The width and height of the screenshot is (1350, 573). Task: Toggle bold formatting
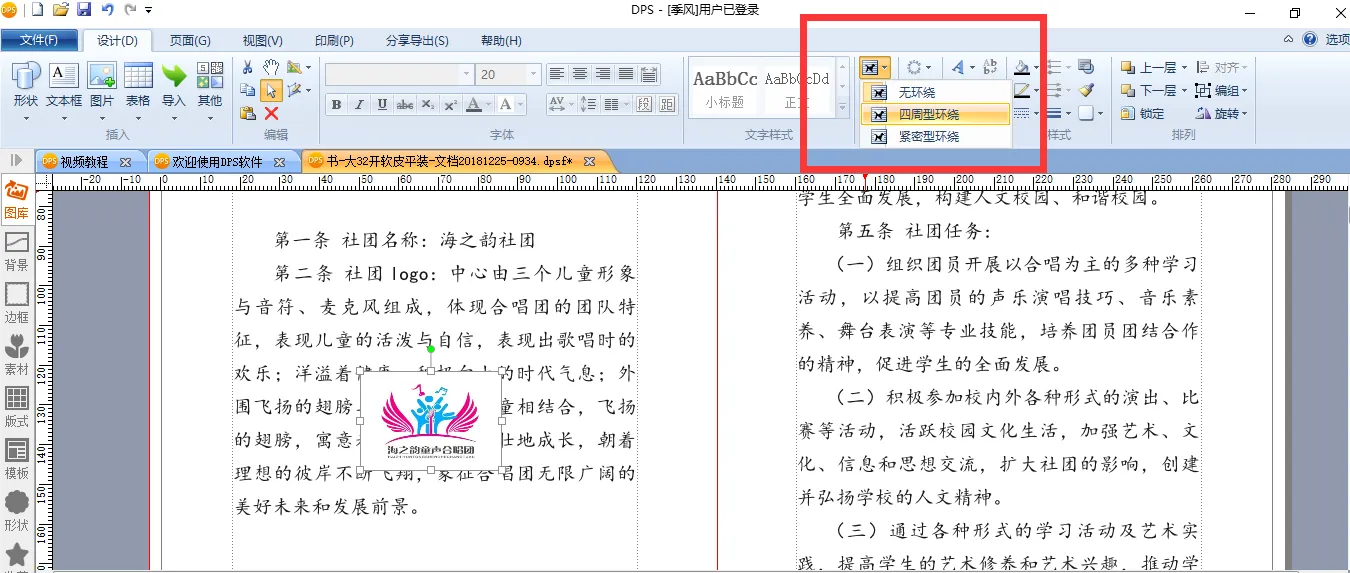coord(336,105)
